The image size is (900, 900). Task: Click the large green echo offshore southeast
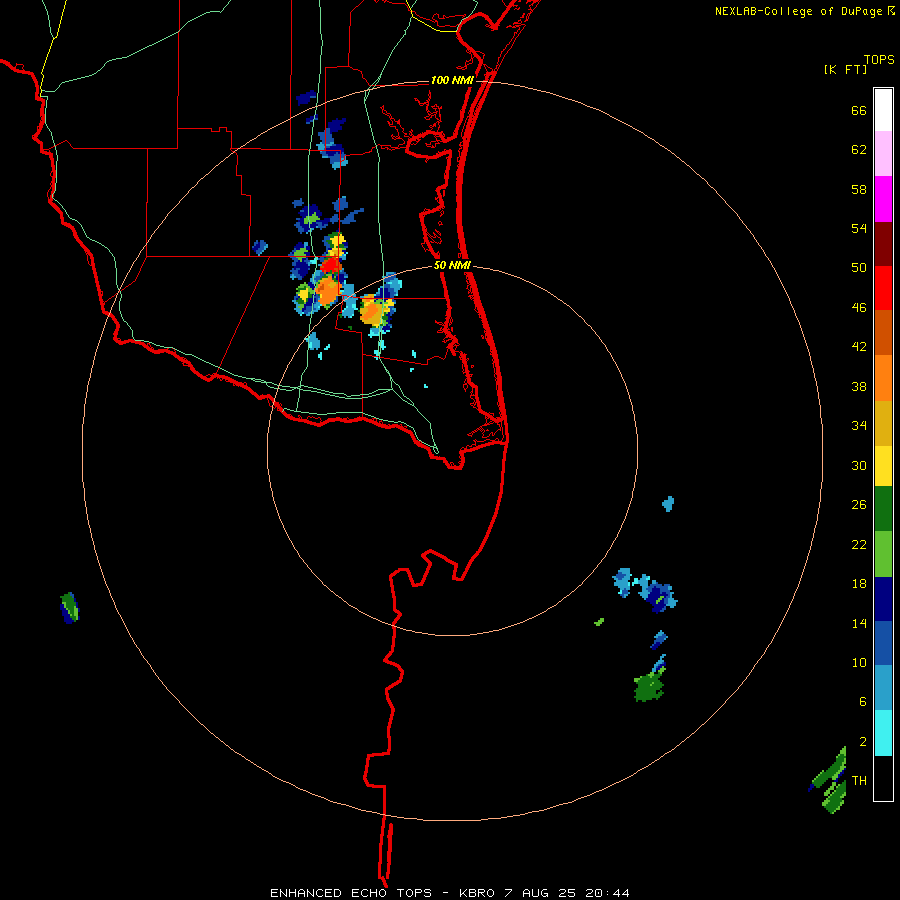(649, 687)
